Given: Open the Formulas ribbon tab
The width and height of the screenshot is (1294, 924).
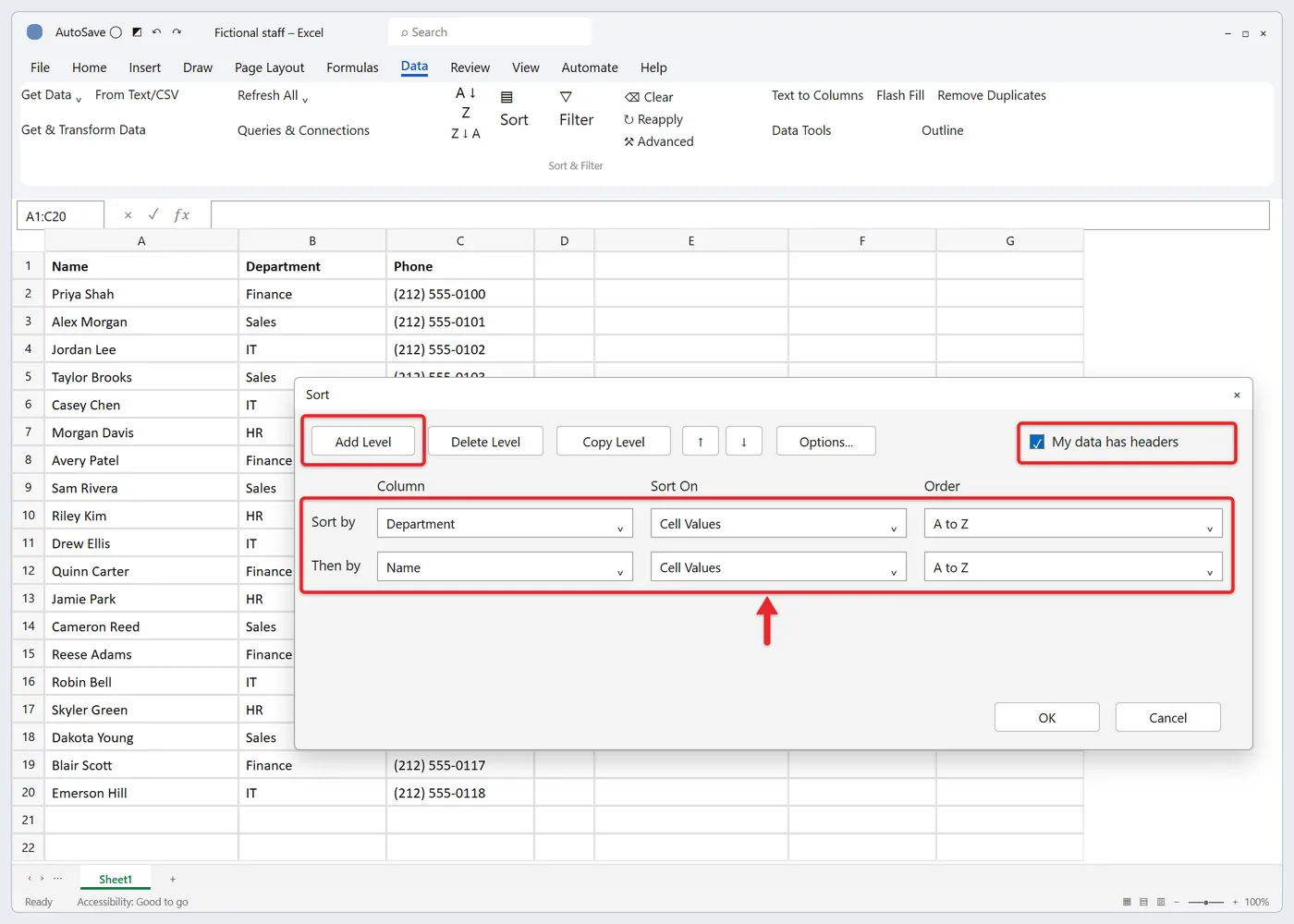Looking at the screenshot, I should pyautogui.click(x=352, y=67).
